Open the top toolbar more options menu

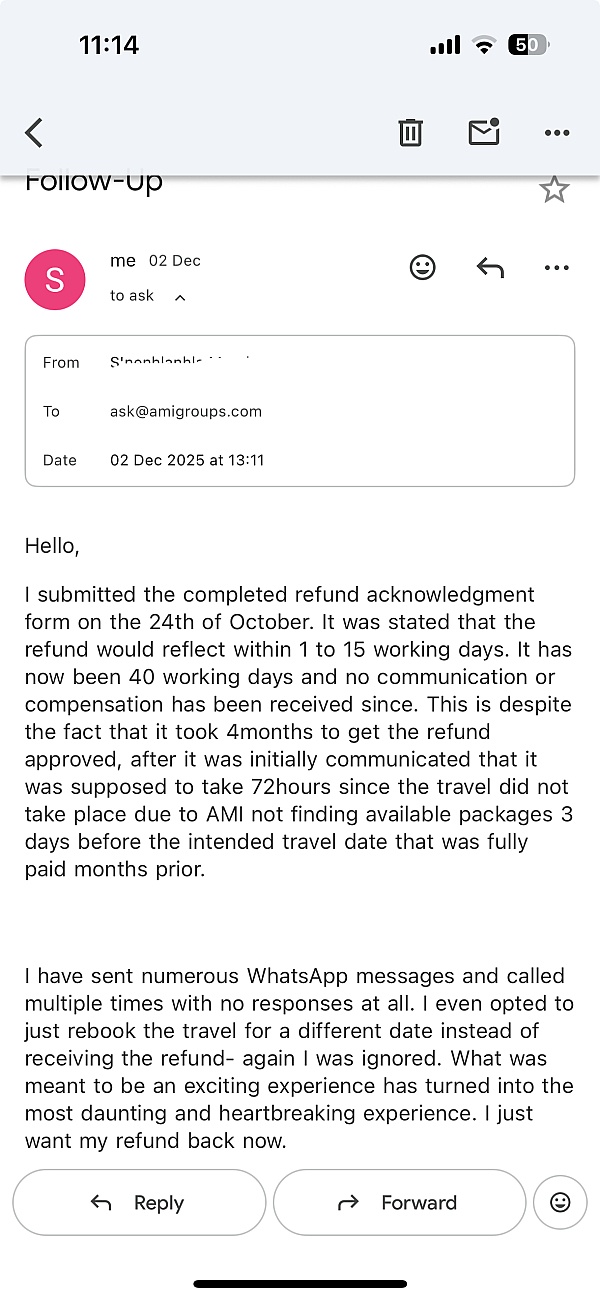click(x=556, y=132)
